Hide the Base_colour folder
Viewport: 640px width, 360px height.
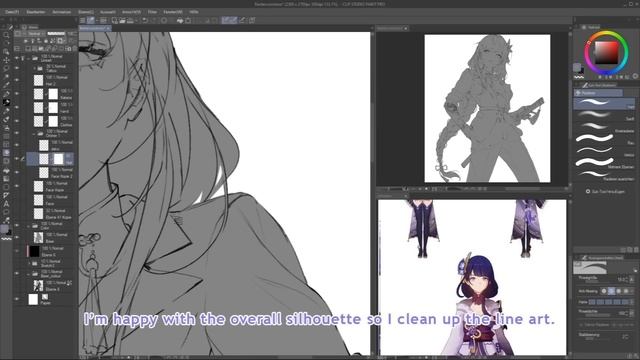pos(17,273)
